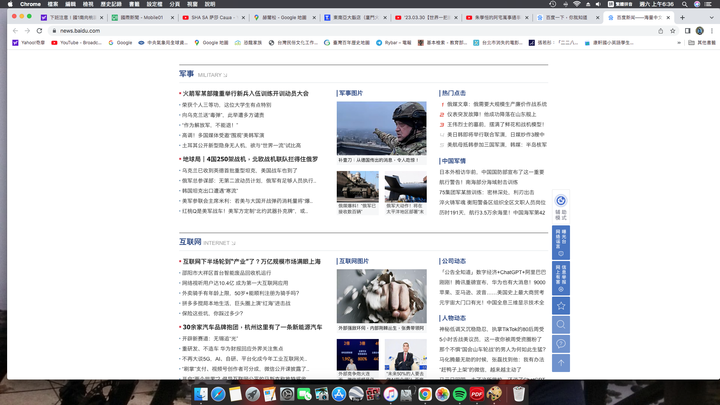Screen dimensions: 720x405
Task: Open headline 互联网下半场轮到产业了
Action: pos(252,261)
